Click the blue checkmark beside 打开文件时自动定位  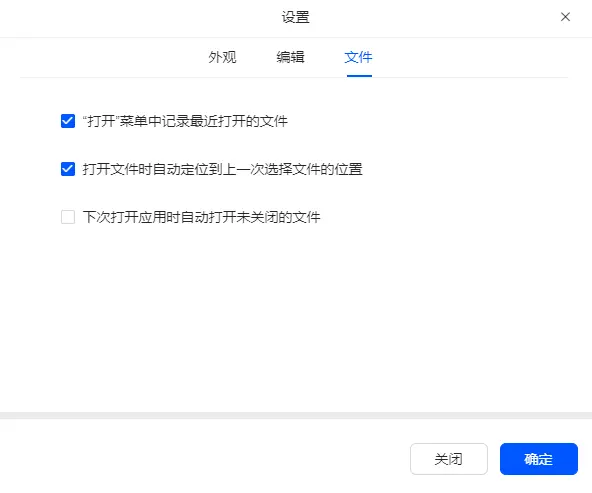click(68, 169)
